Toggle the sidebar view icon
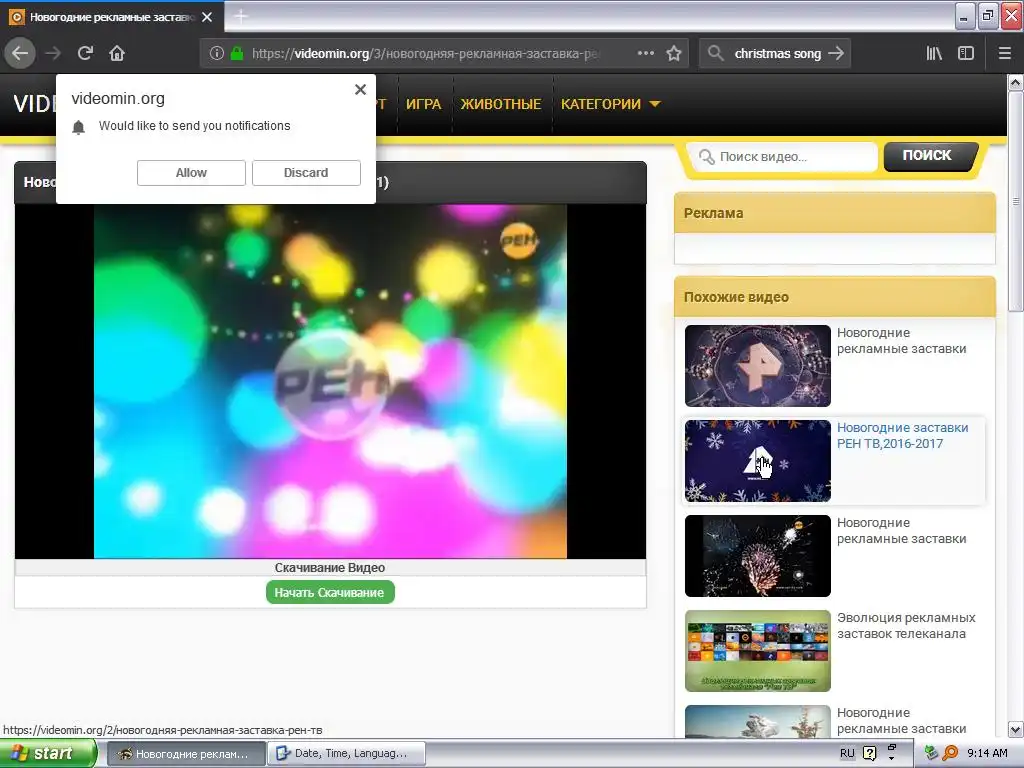The image size is (1024, 768). click(x=966, y=54)
